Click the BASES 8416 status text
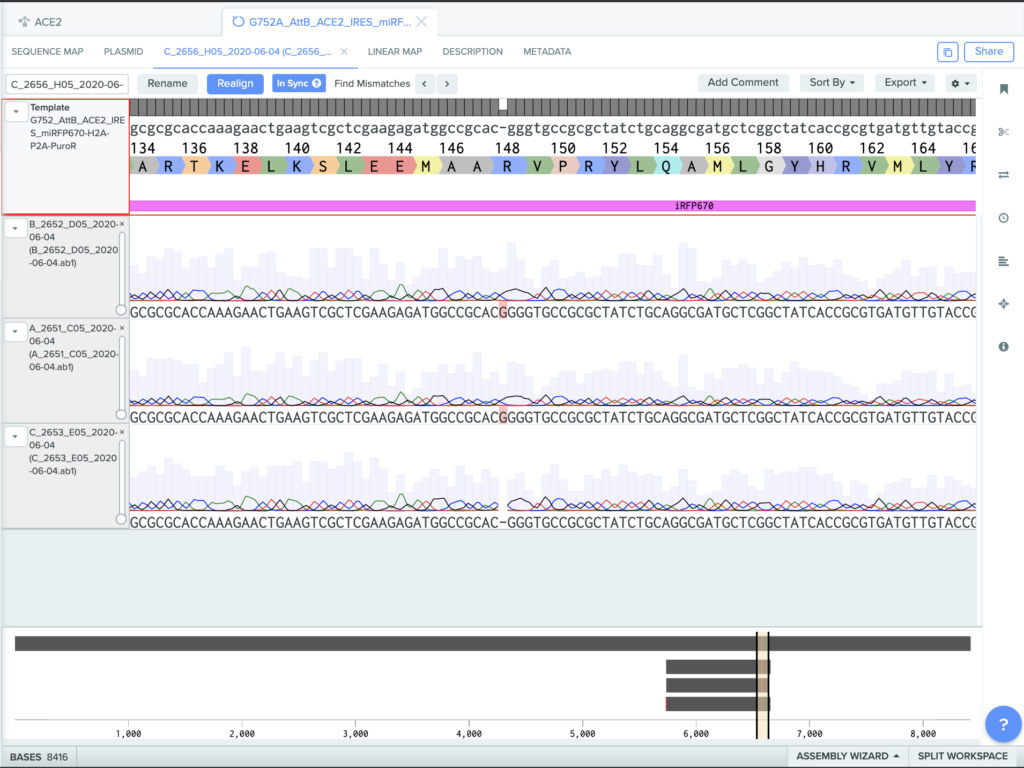1024x768 pixels. click(x=39, y=757)
